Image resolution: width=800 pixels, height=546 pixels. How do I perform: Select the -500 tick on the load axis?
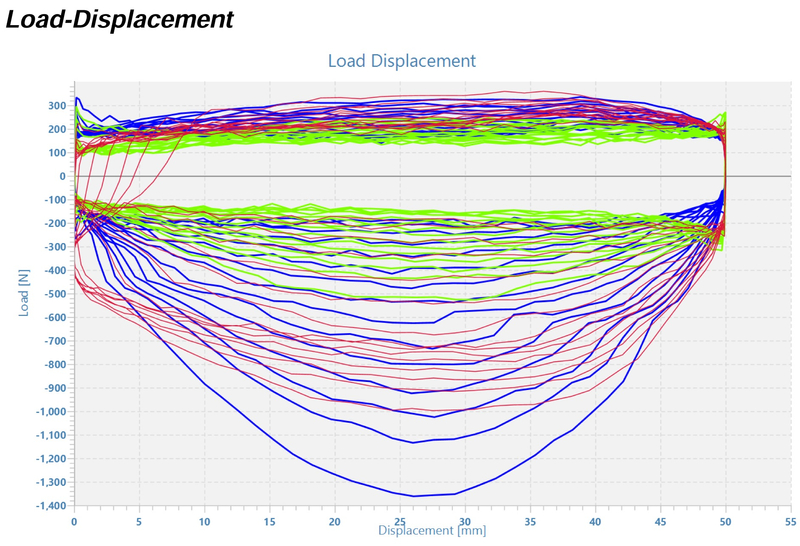pos(54,294)
